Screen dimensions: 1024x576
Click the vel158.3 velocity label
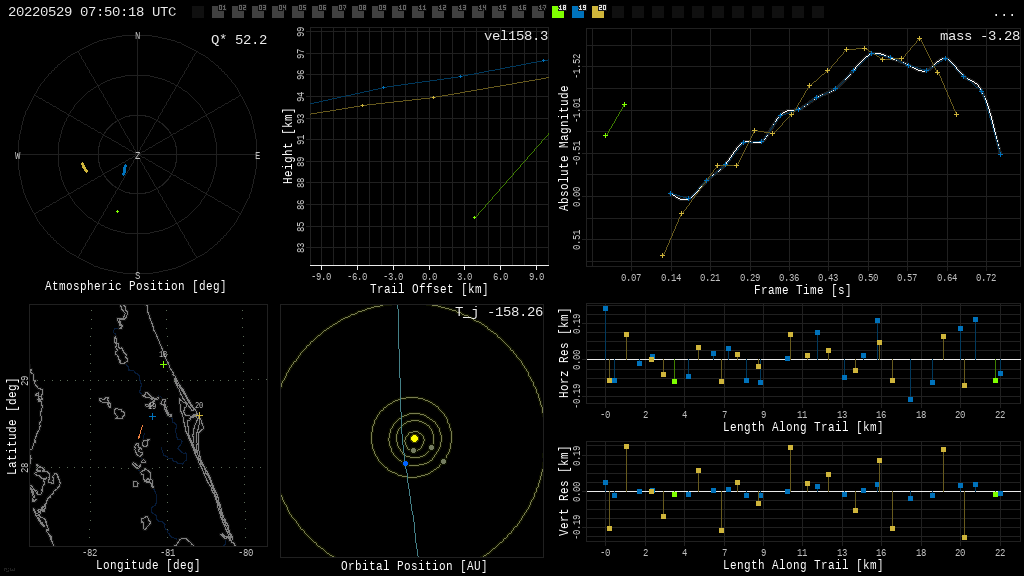(515, 36)
